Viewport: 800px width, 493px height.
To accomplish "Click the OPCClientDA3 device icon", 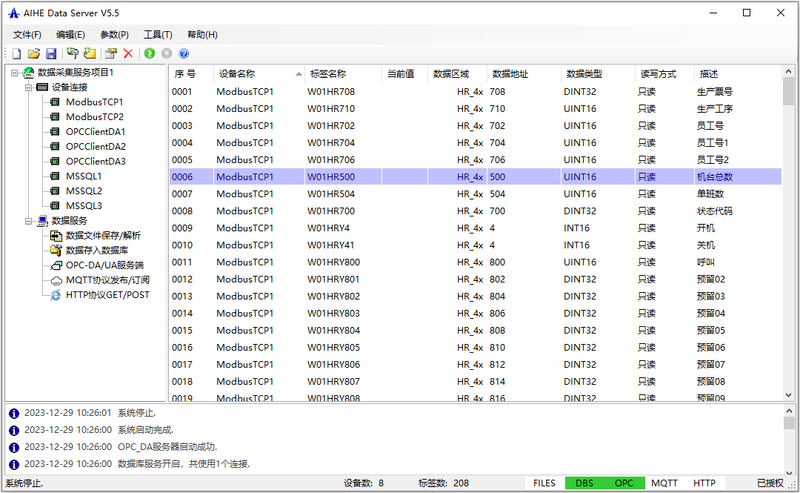I will [x=55, y=161].
